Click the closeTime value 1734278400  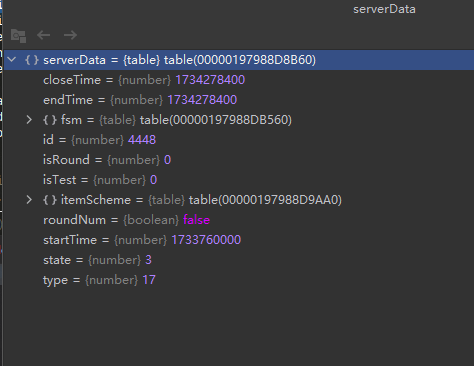coord(210,80)
